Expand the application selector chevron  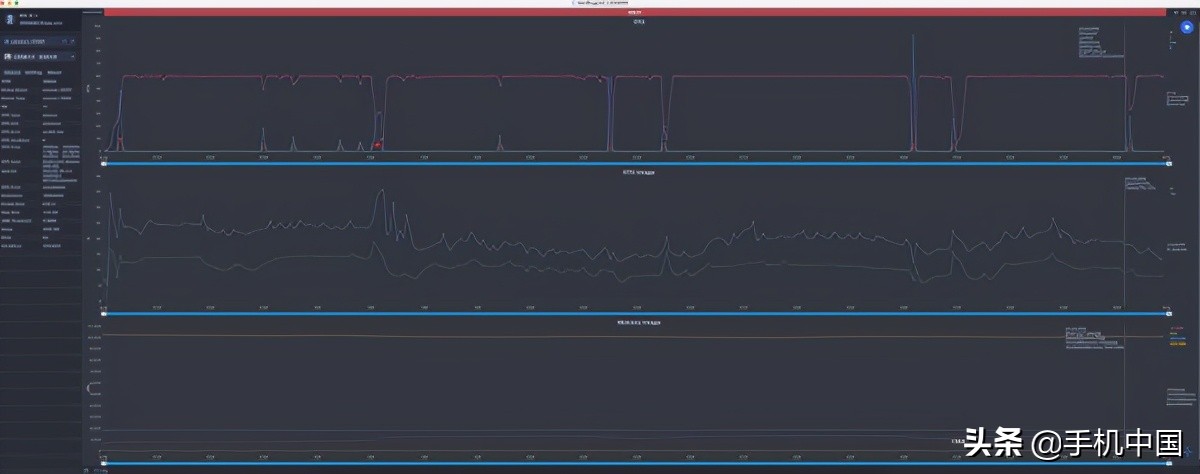tap(72, 57)
